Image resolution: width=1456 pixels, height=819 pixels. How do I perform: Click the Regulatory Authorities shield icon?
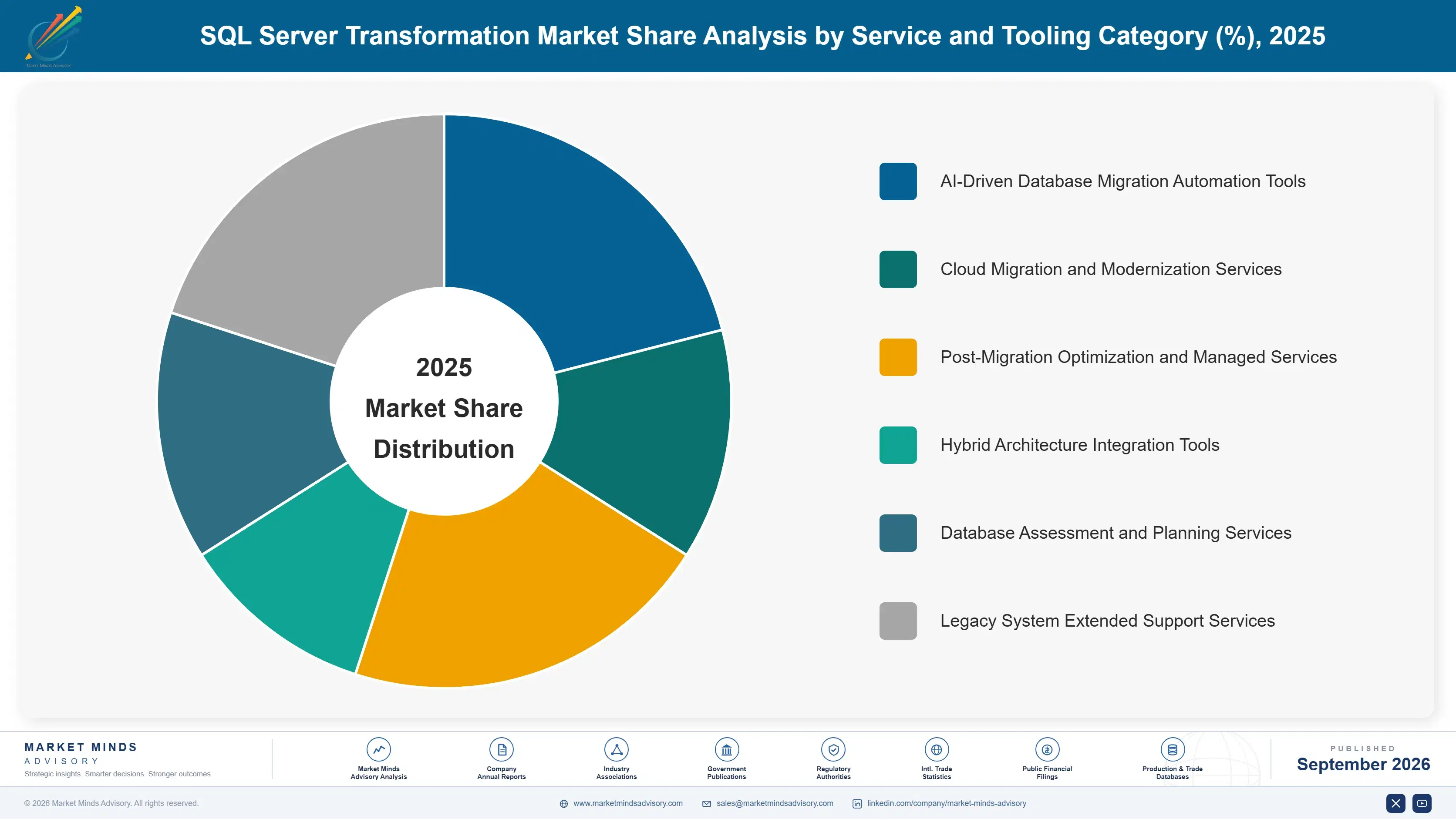[834, 749]
